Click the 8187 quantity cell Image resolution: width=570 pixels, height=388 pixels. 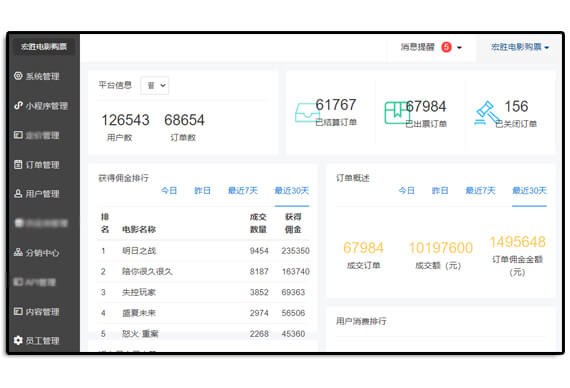[x=259, y=272]
